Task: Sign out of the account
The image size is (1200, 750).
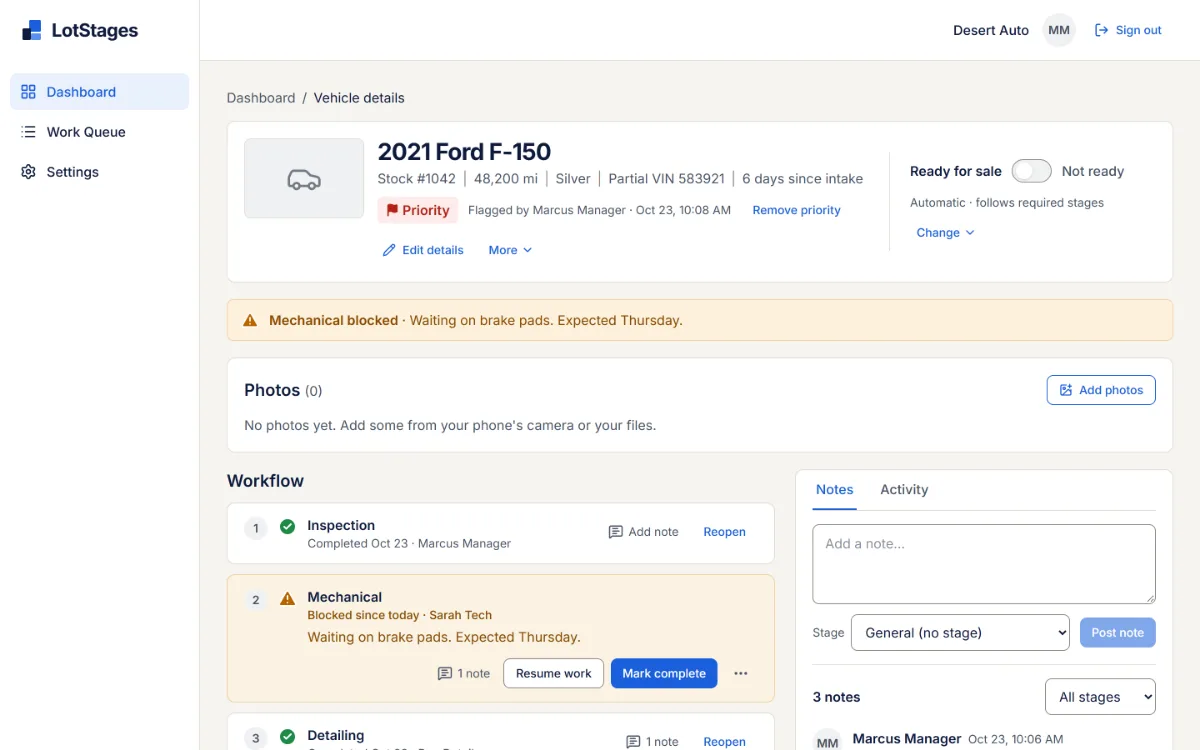Action: pyautogui.click(x=1128, y=30)
